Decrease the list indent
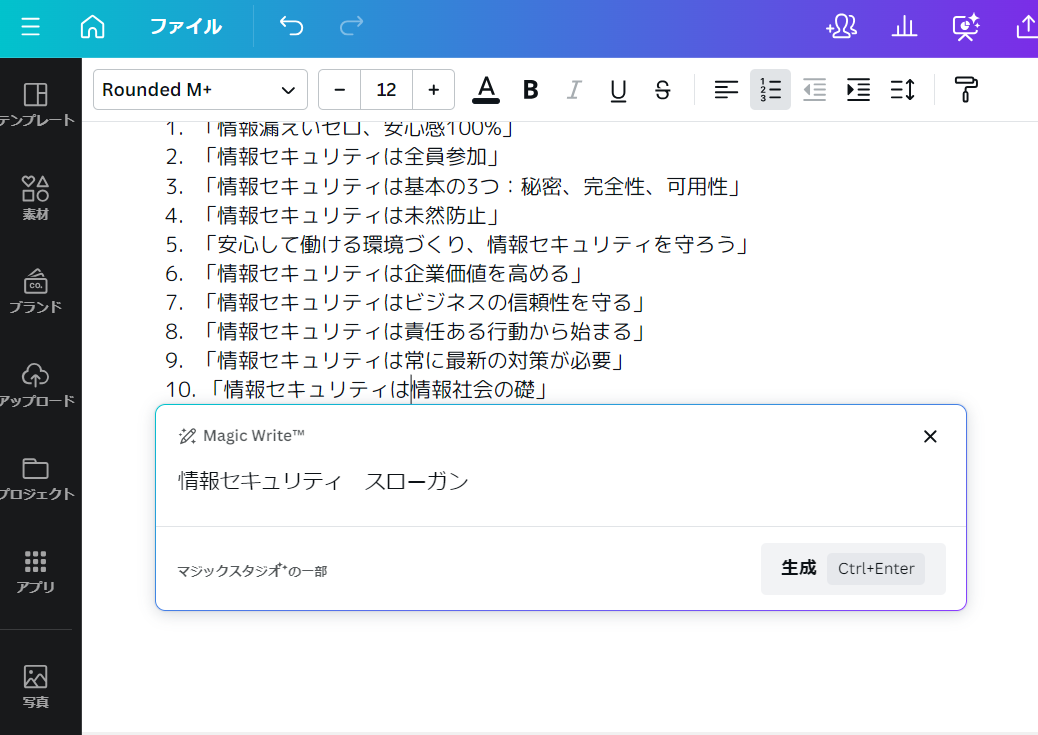This screenshot has width=1038, height=735. click(x=814, y=89)
